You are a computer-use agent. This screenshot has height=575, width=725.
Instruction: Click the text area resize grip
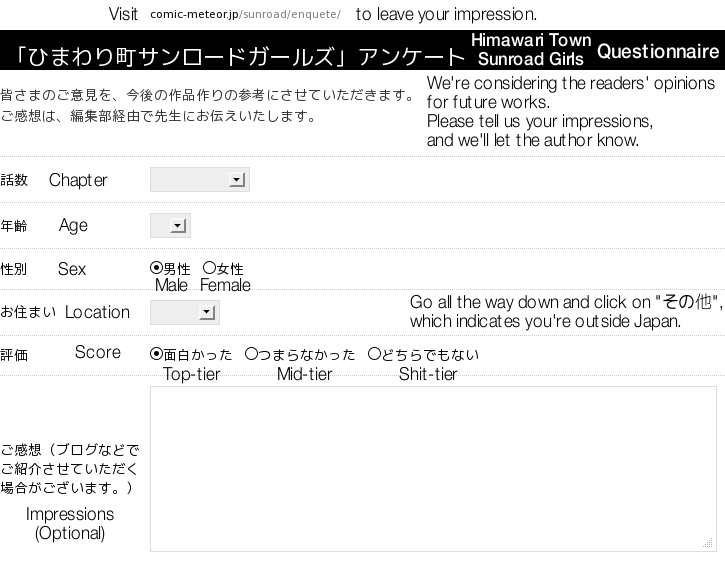(x=709, y=544)
